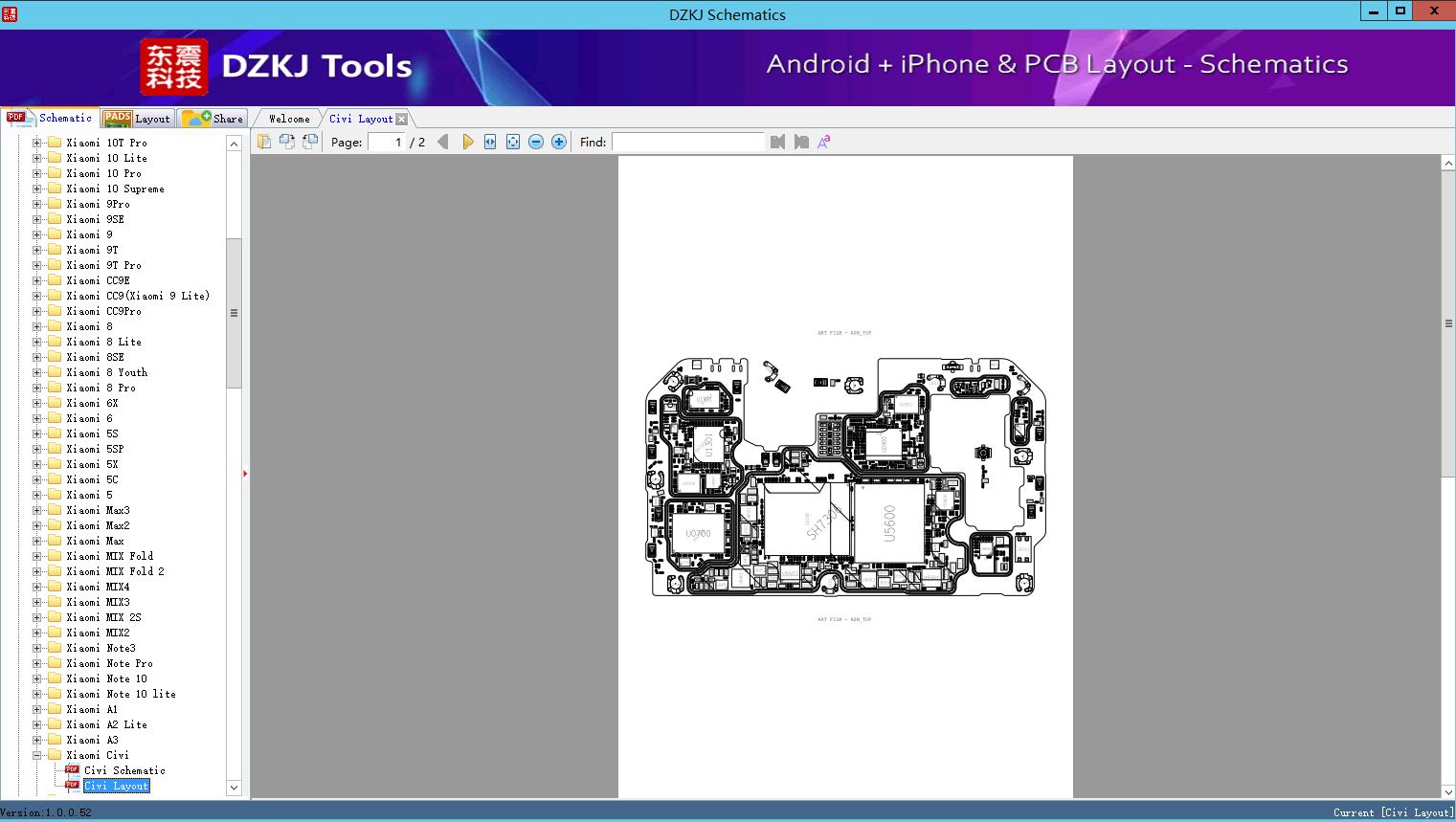Close the Civi Layout tab

402,119
